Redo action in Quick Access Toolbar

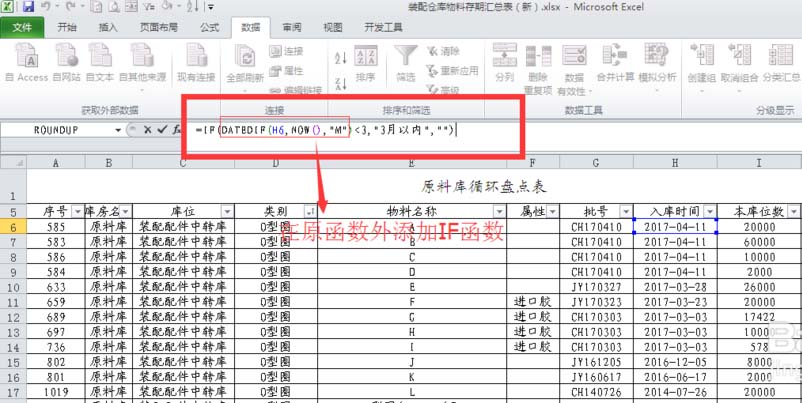coord(70,7)
